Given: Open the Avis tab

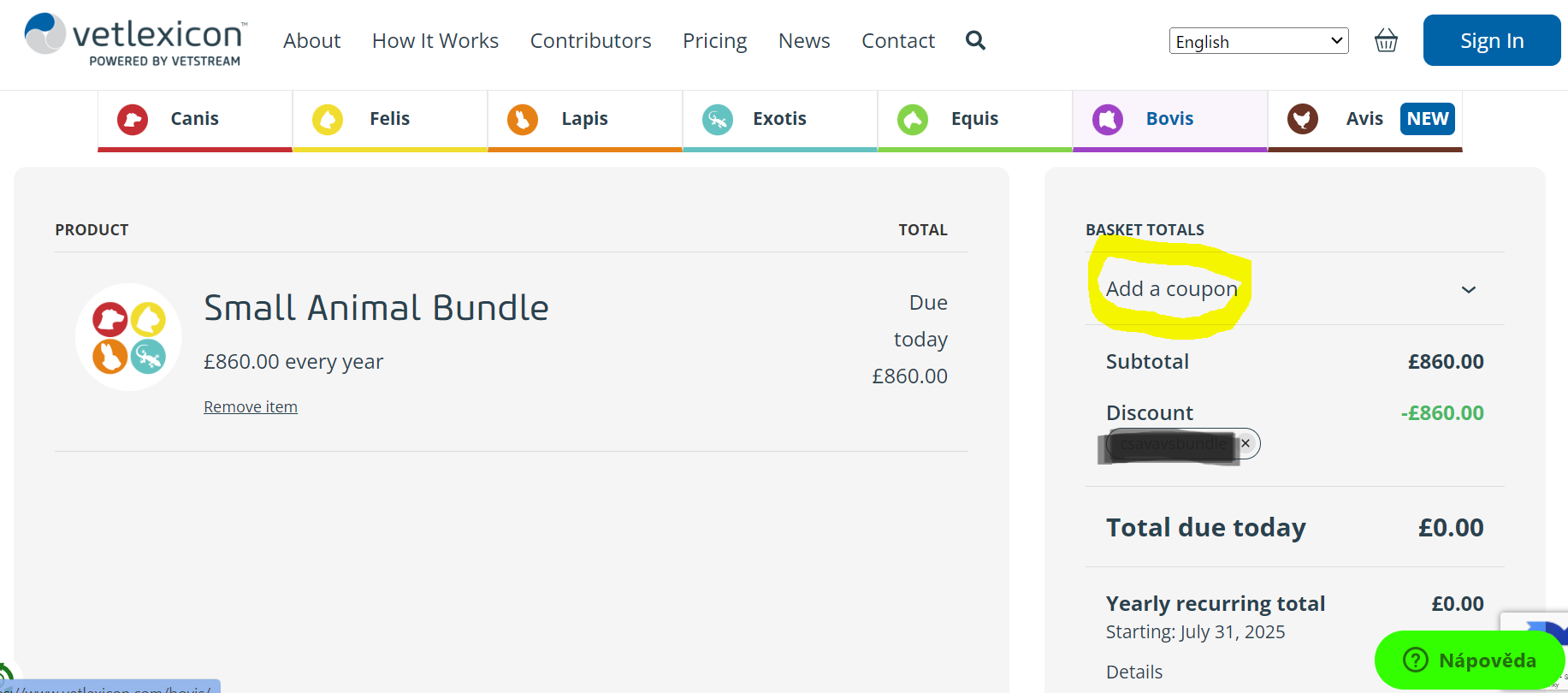Looking at the screenshot, I should [x=1365, y=121].
